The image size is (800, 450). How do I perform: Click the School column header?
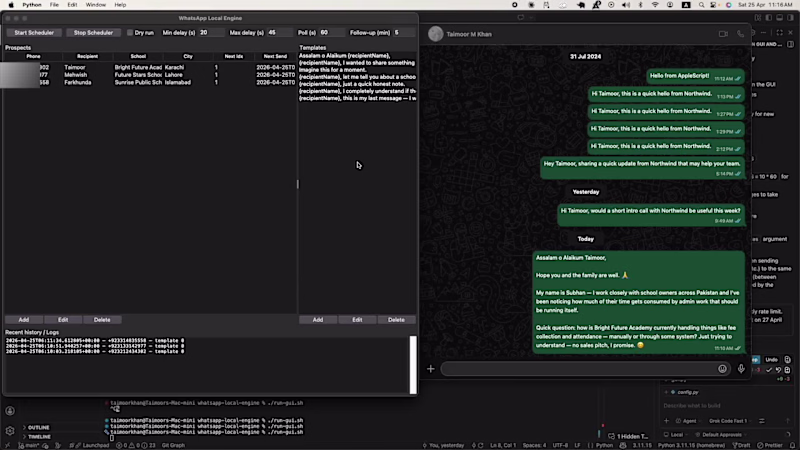pos(138,57)
